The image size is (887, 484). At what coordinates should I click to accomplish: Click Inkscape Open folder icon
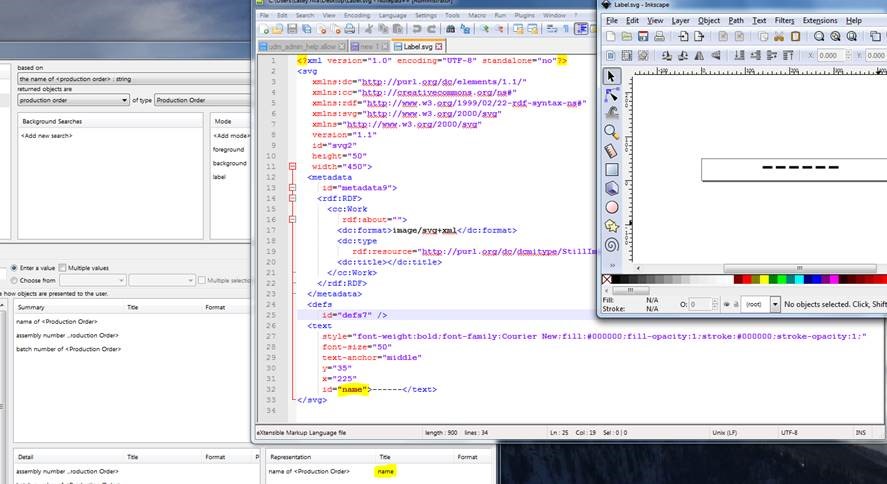coord(627,37)
